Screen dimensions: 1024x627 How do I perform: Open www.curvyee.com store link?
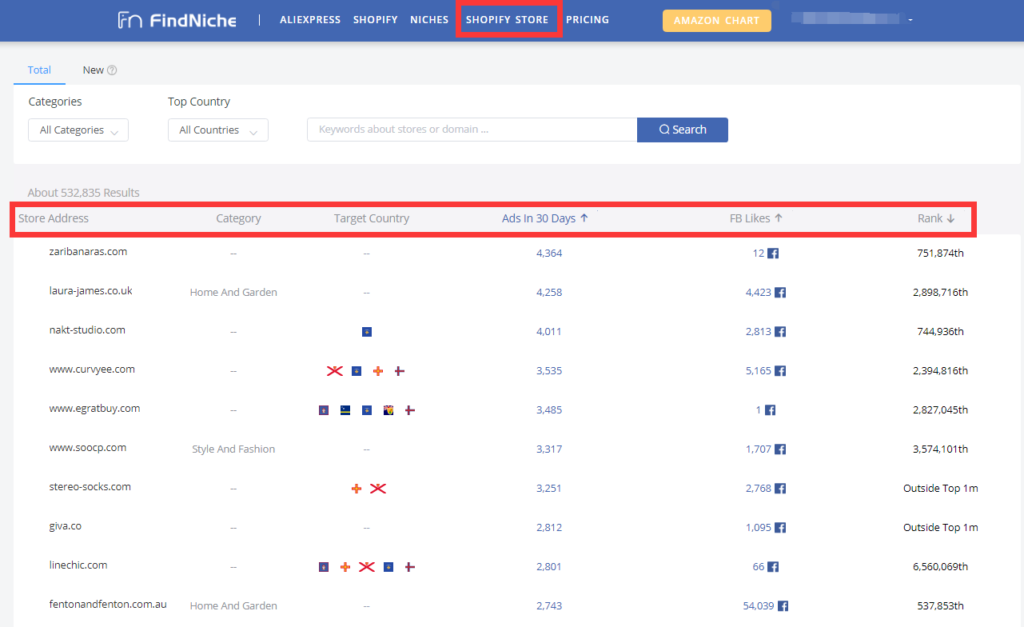pyautogui.click(x=92, y=369)
